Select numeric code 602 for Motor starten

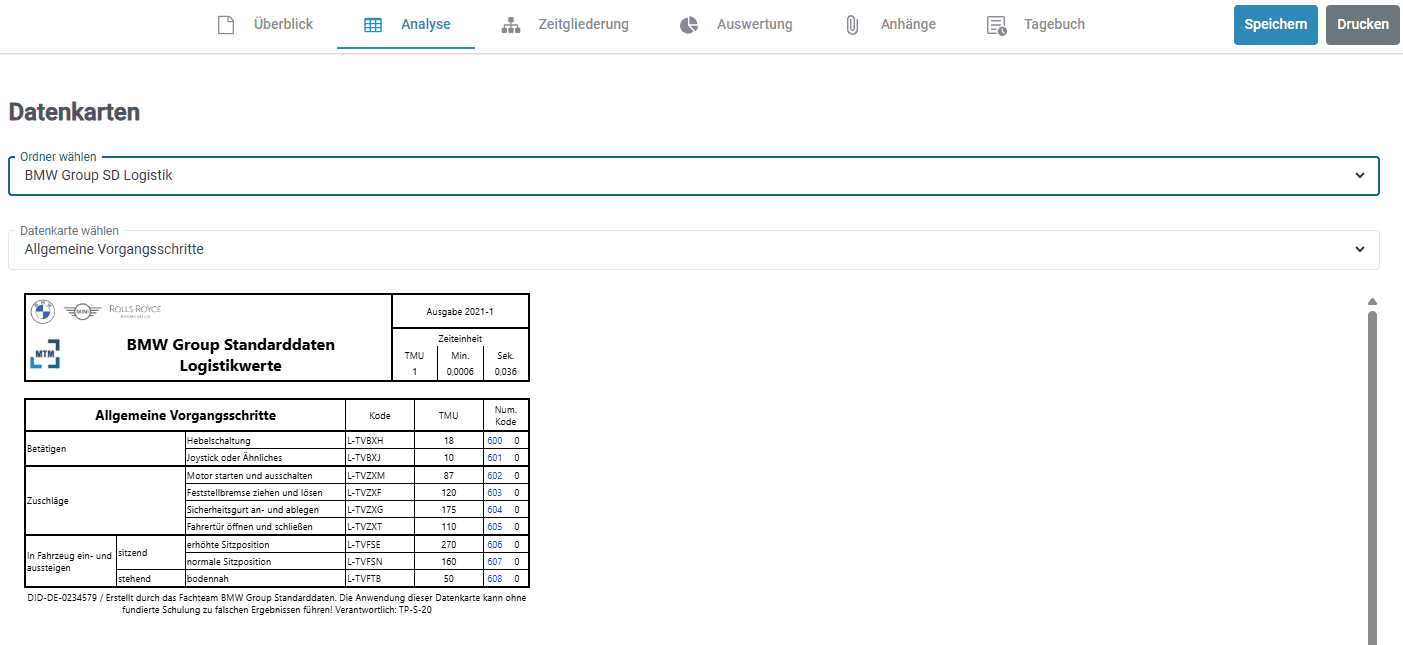494,476
